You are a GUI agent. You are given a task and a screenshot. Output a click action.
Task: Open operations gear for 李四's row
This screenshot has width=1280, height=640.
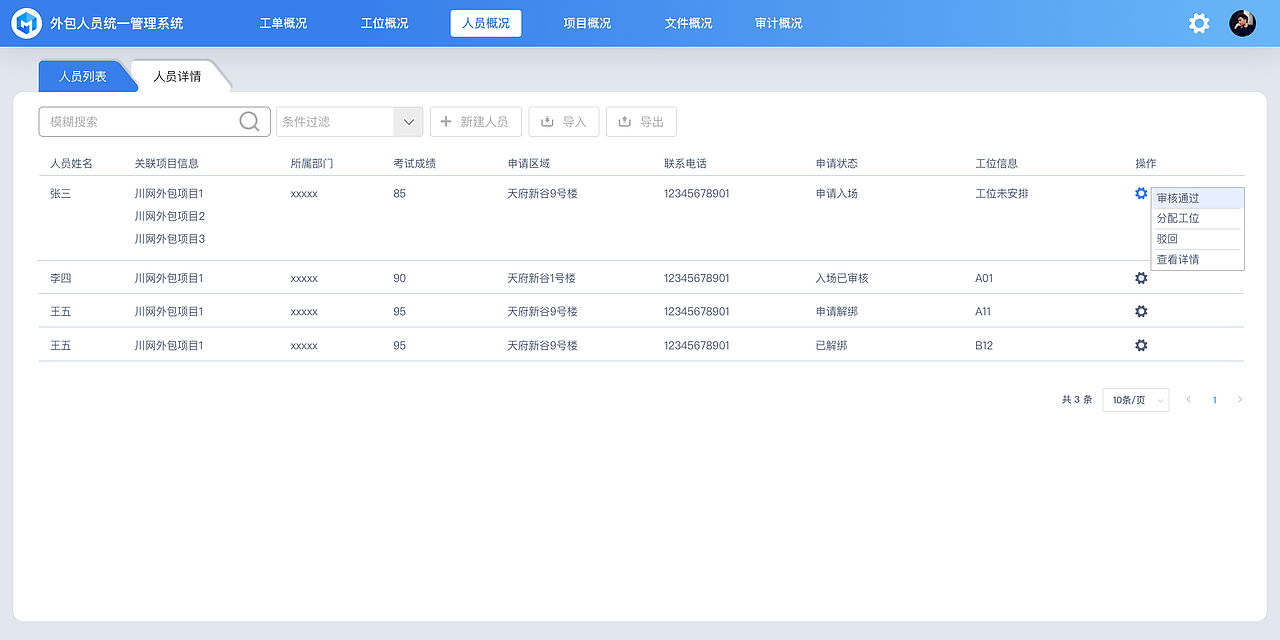1141,277
